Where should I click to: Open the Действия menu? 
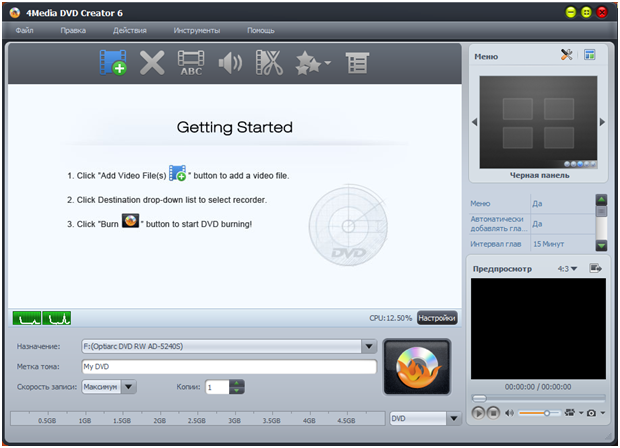[130, 30]
